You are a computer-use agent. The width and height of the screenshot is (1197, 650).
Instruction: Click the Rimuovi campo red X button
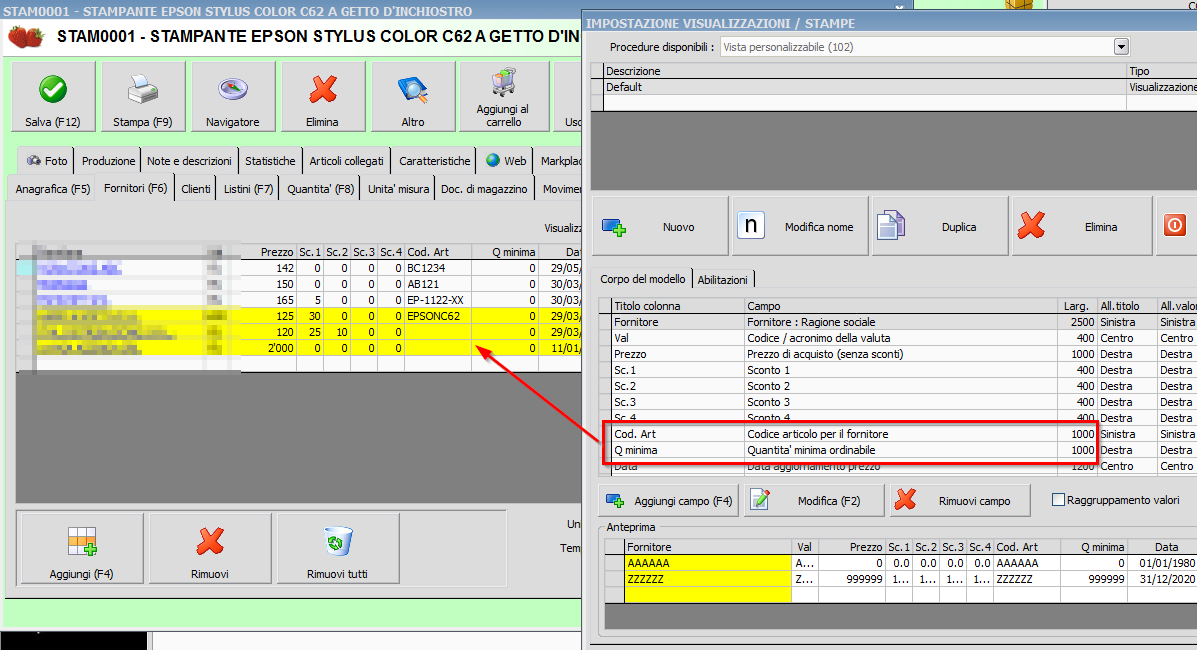click(960, 500)
